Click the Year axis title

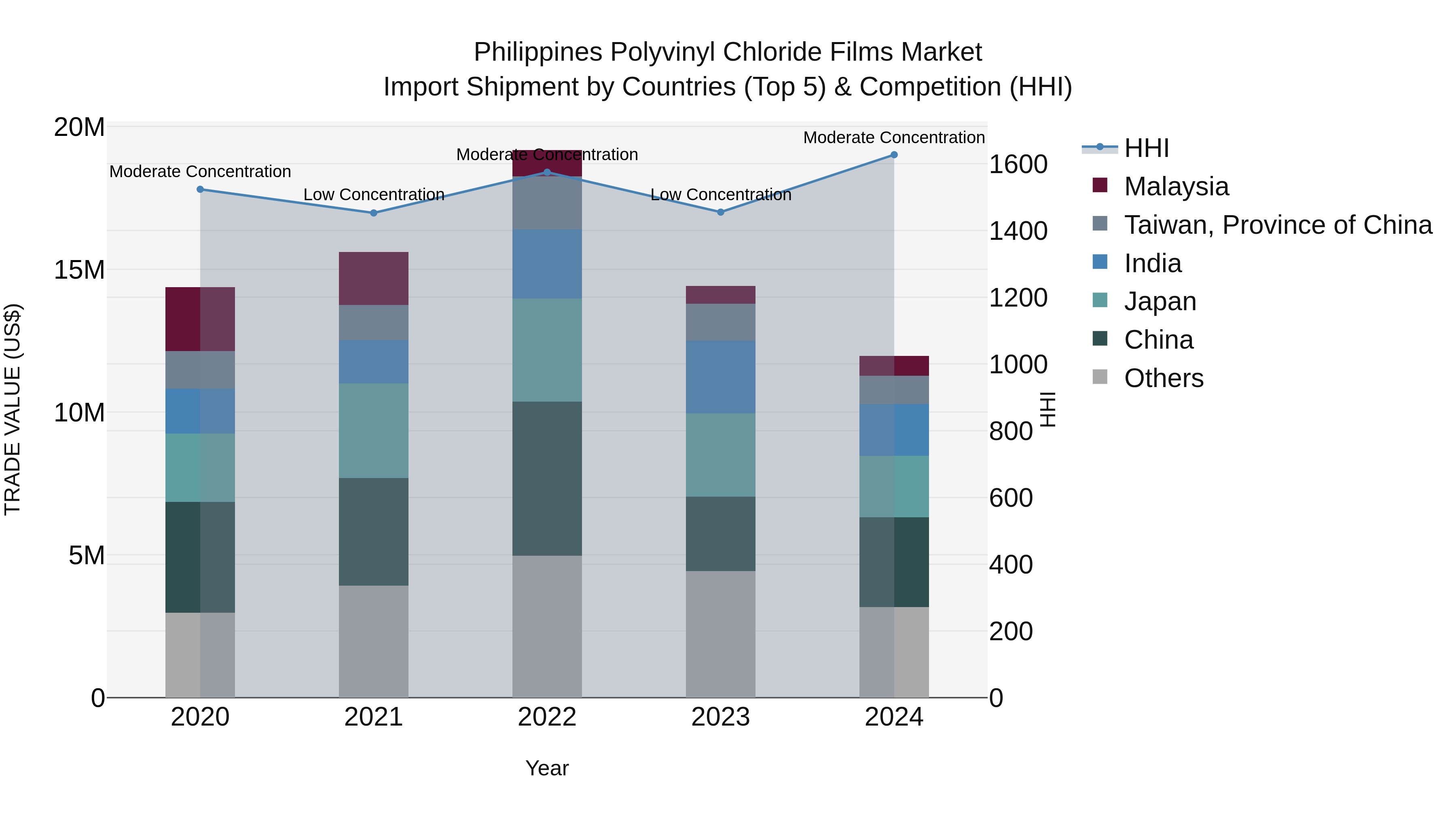point(547,768)
